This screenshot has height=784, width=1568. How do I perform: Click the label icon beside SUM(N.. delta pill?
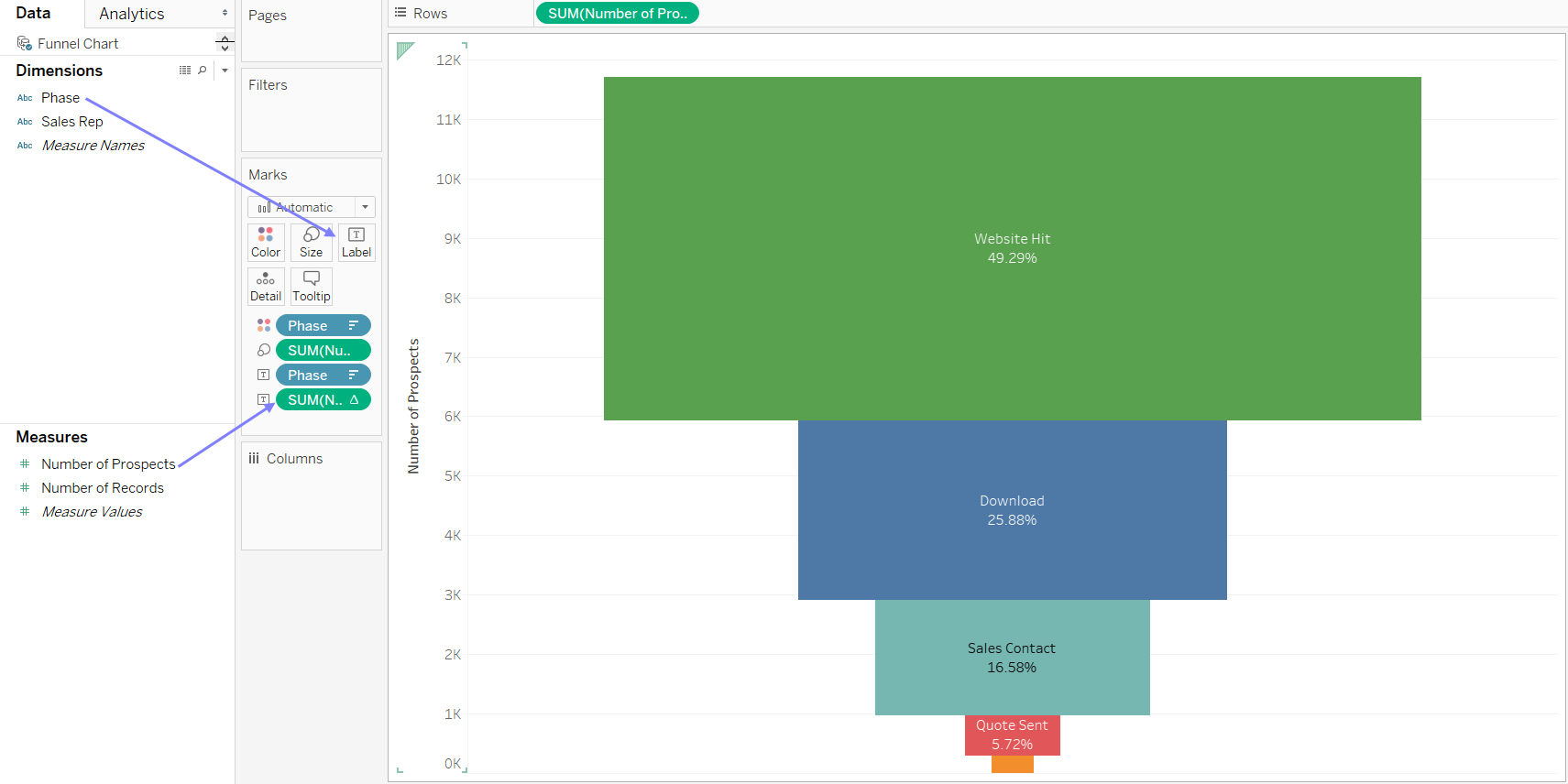pos(264,399)
